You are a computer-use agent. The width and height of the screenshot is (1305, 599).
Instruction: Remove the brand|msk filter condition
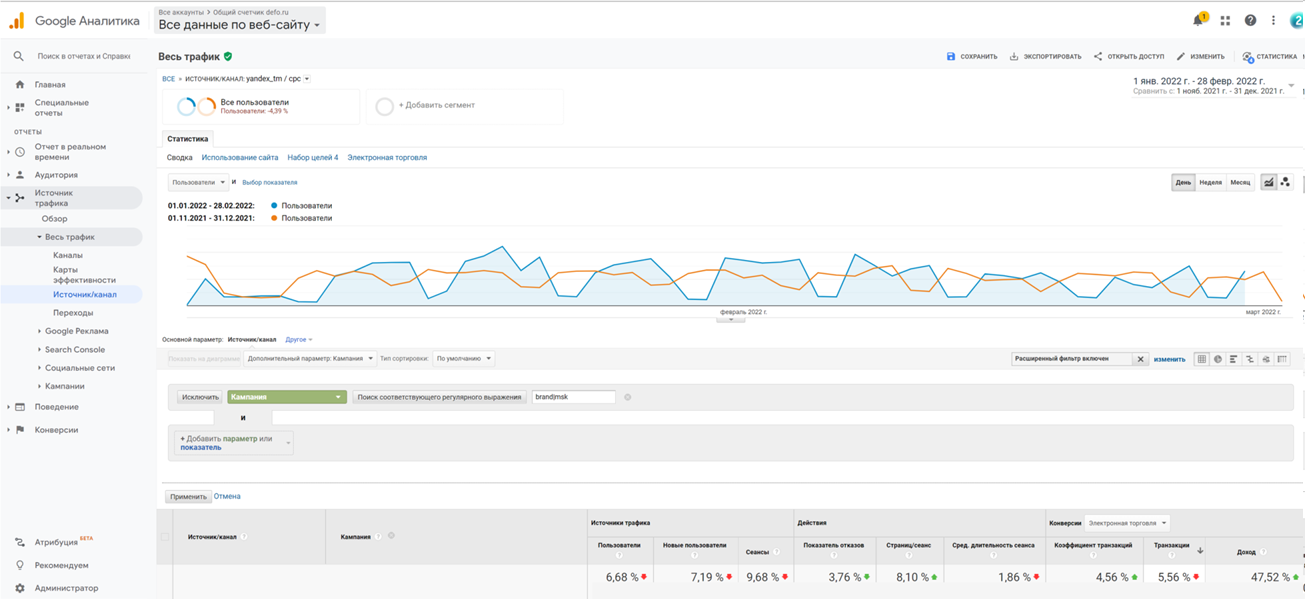pos(628,397)
